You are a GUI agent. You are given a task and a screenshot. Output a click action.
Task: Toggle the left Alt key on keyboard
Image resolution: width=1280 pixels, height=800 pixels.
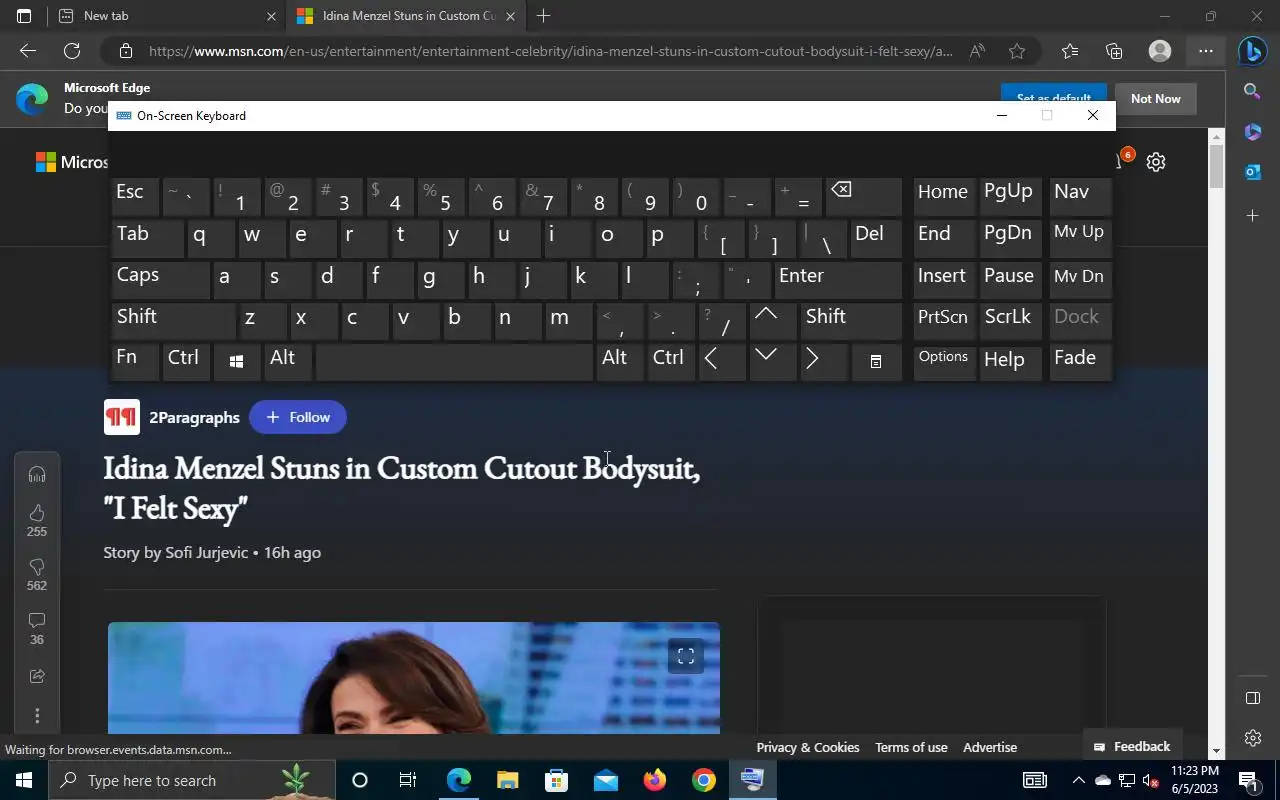pyautogui.click(x=287, y=361)
